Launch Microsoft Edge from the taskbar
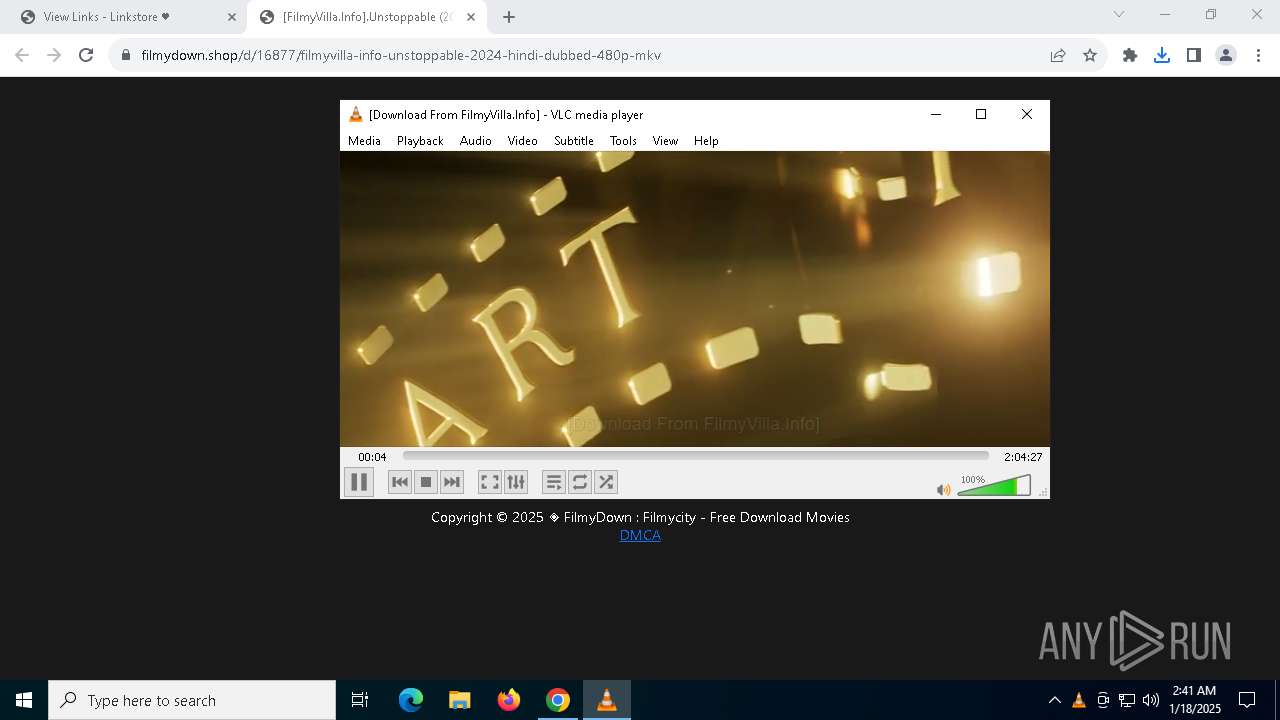The image size is (1280, 720). (411, 700)
